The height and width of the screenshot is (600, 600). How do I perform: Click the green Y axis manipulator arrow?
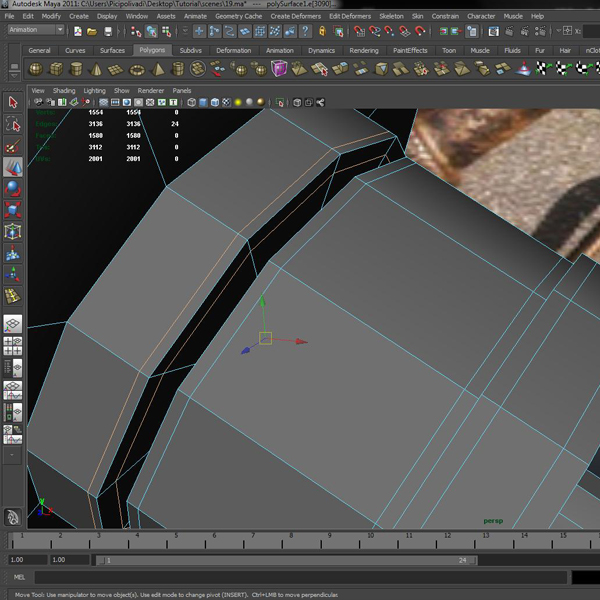point(262,301)
